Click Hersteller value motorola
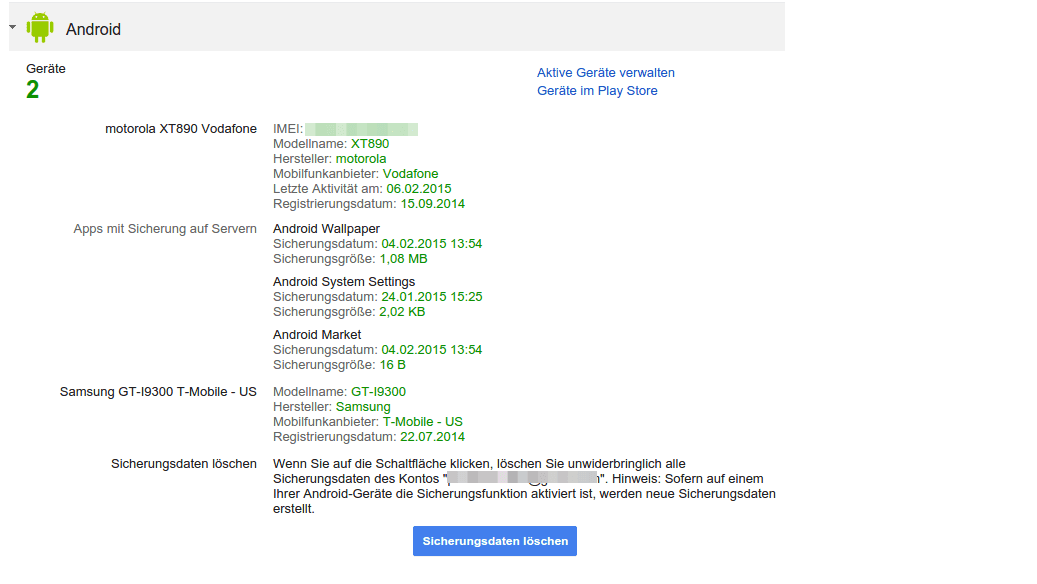Screen dimensions: 1037x584 (360, 159)
